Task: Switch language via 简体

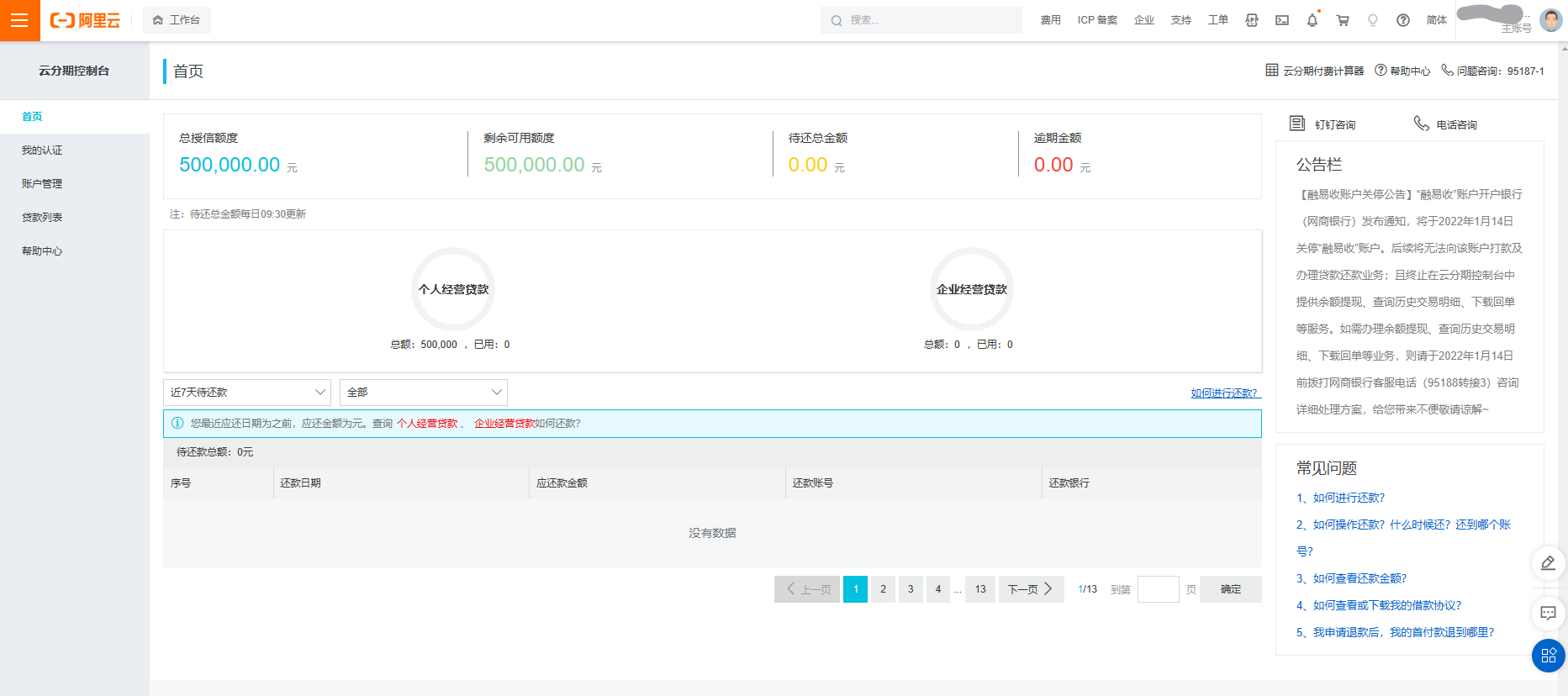Action: [1437, 20]
